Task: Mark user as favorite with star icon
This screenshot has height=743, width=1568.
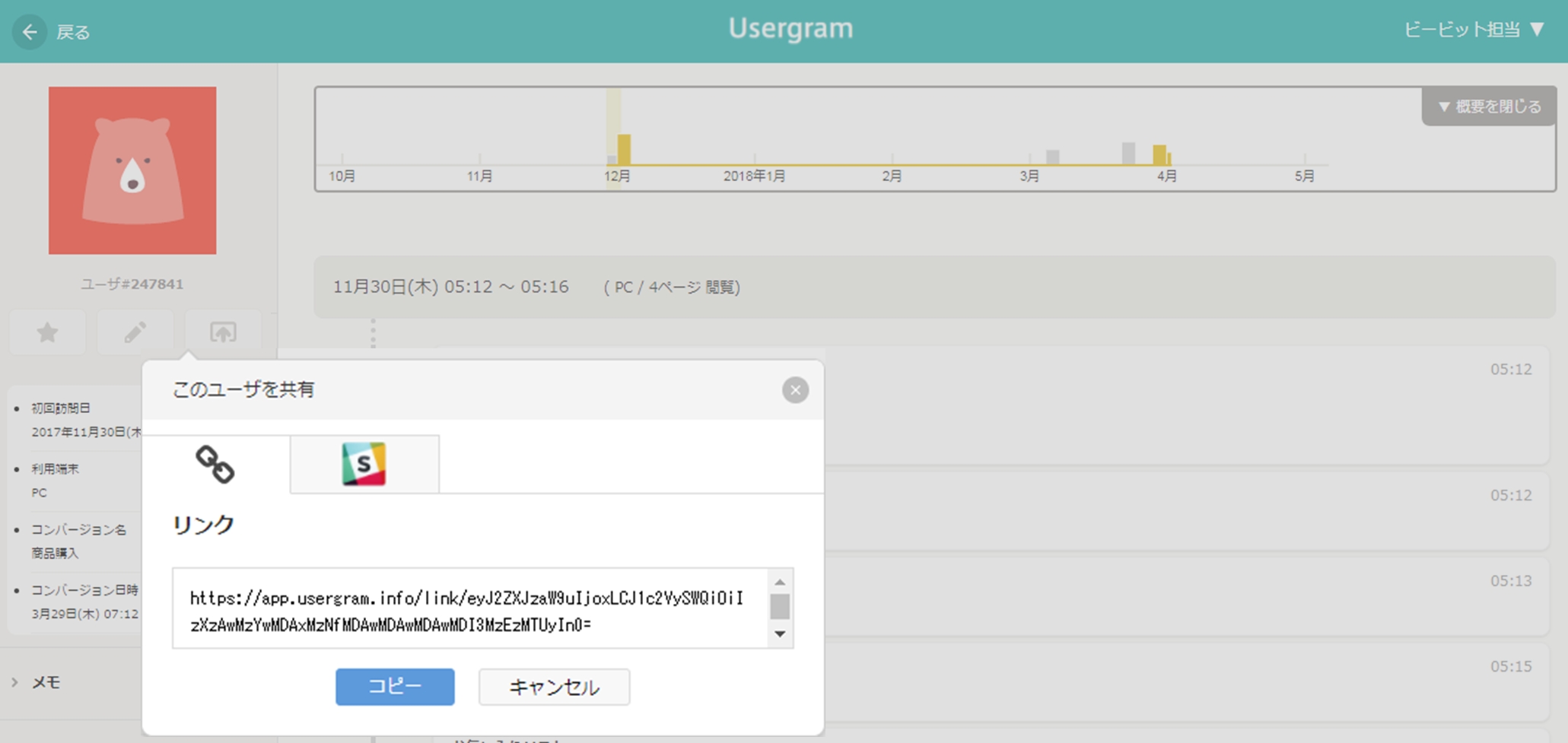Action: coord(48,332)
